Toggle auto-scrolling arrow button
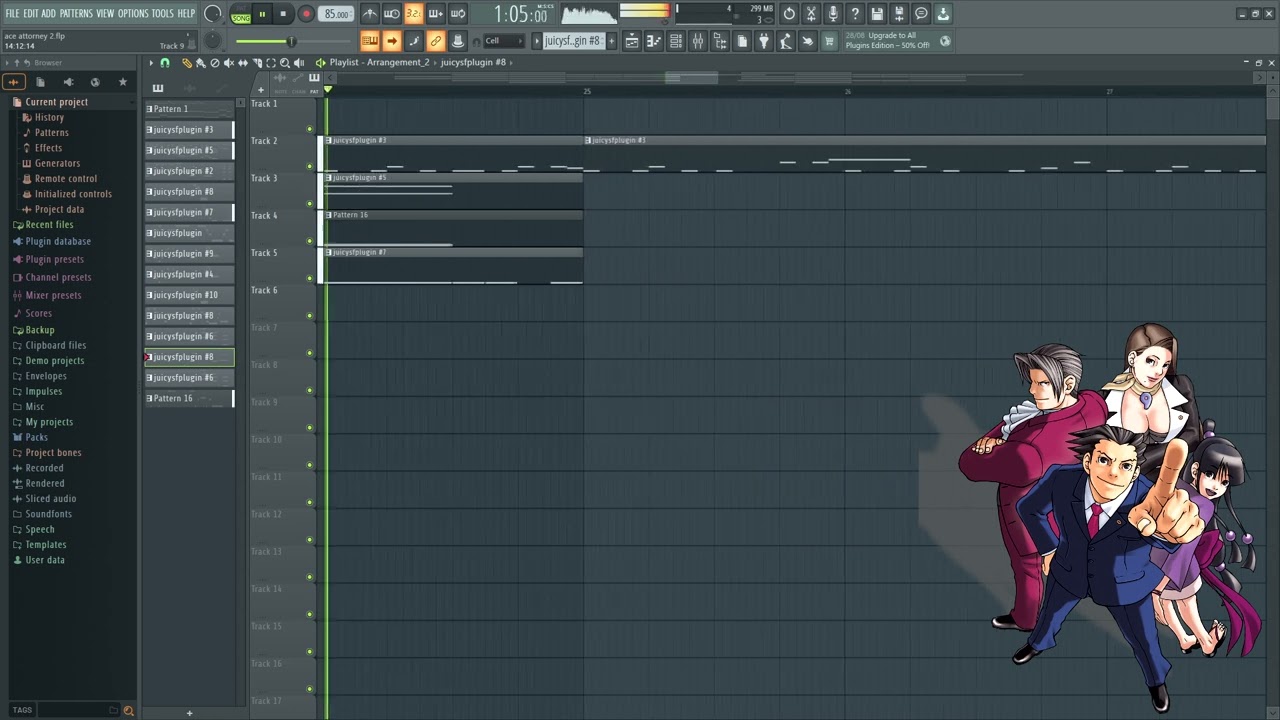1280x720 pixels. pos(392,41)
